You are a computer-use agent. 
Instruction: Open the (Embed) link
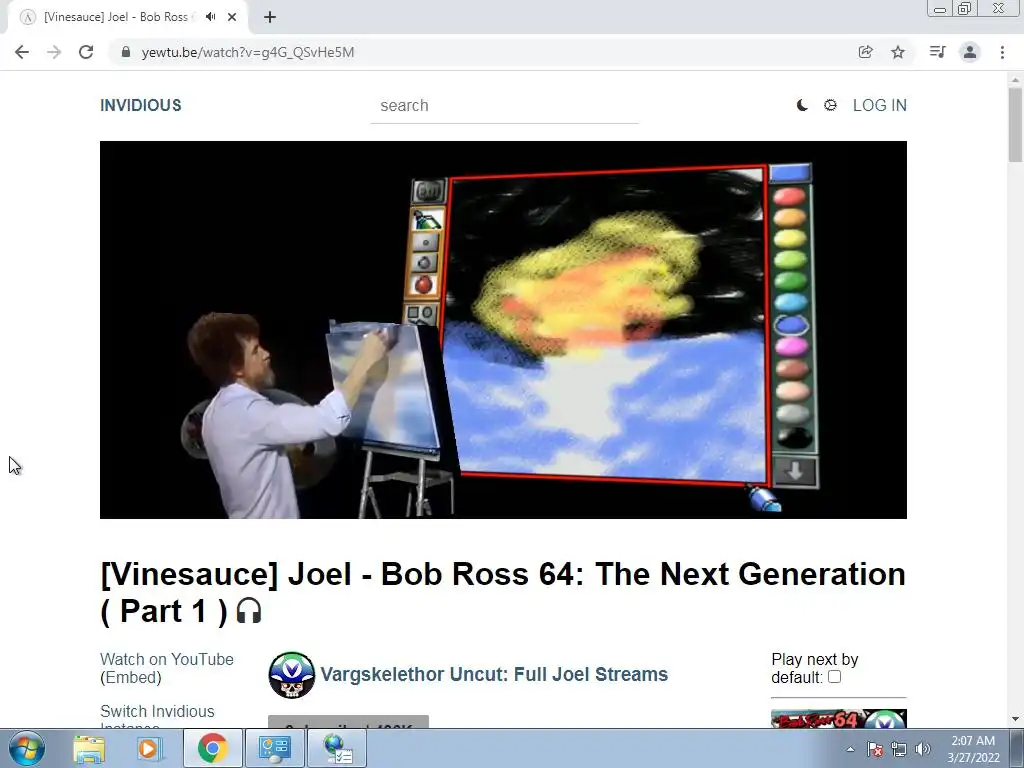pos(131,678)
